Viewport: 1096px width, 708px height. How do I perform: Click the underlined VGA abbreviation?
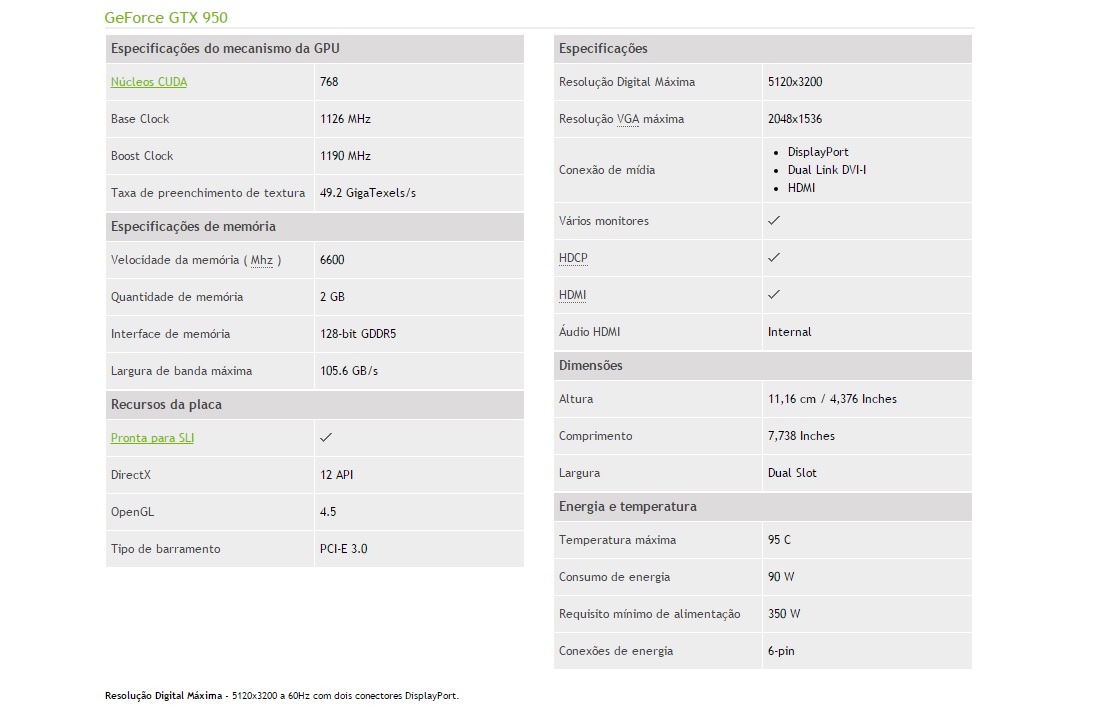pos(628,119)
